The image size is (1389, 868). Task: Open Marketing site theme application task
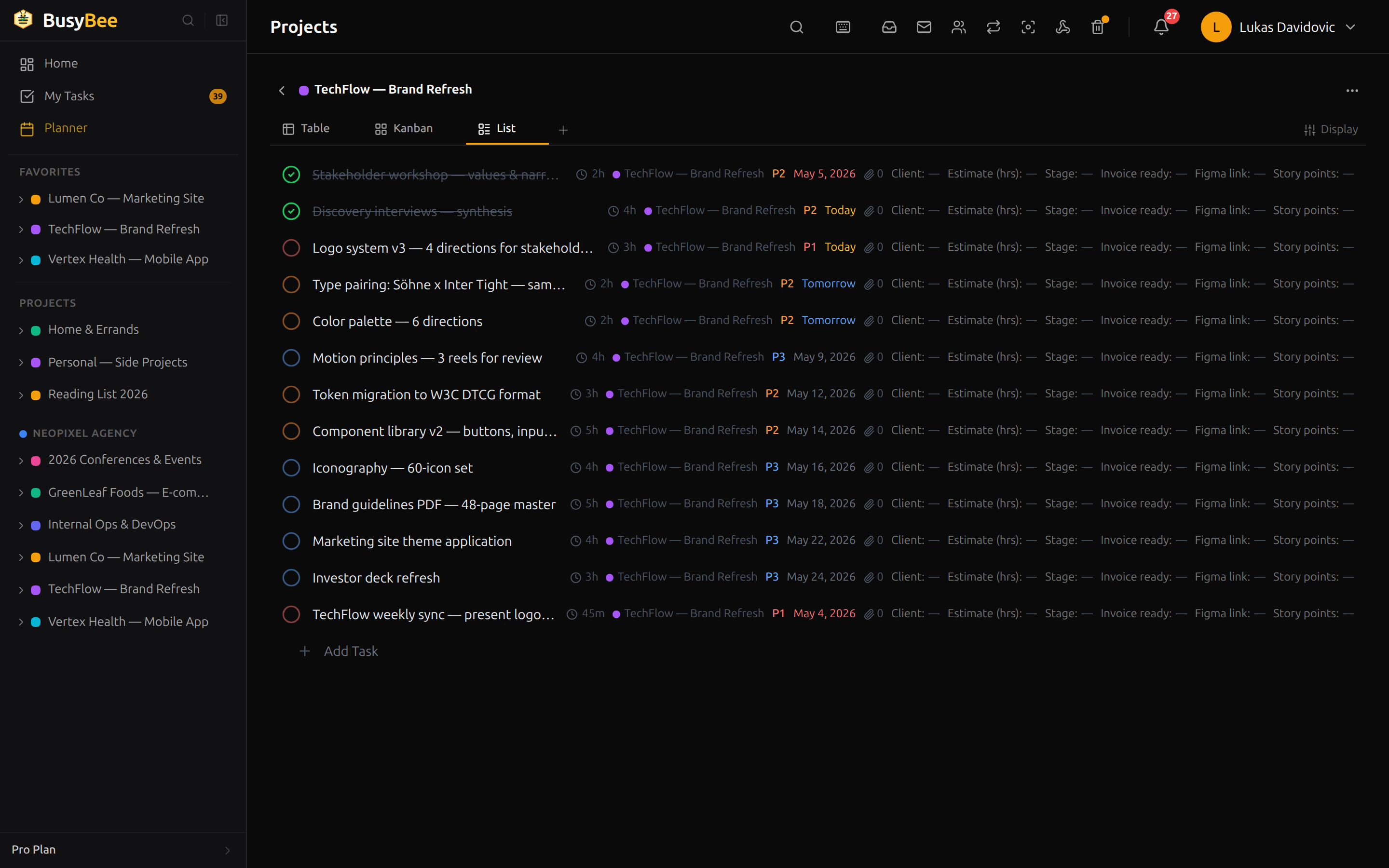point(411,541)
